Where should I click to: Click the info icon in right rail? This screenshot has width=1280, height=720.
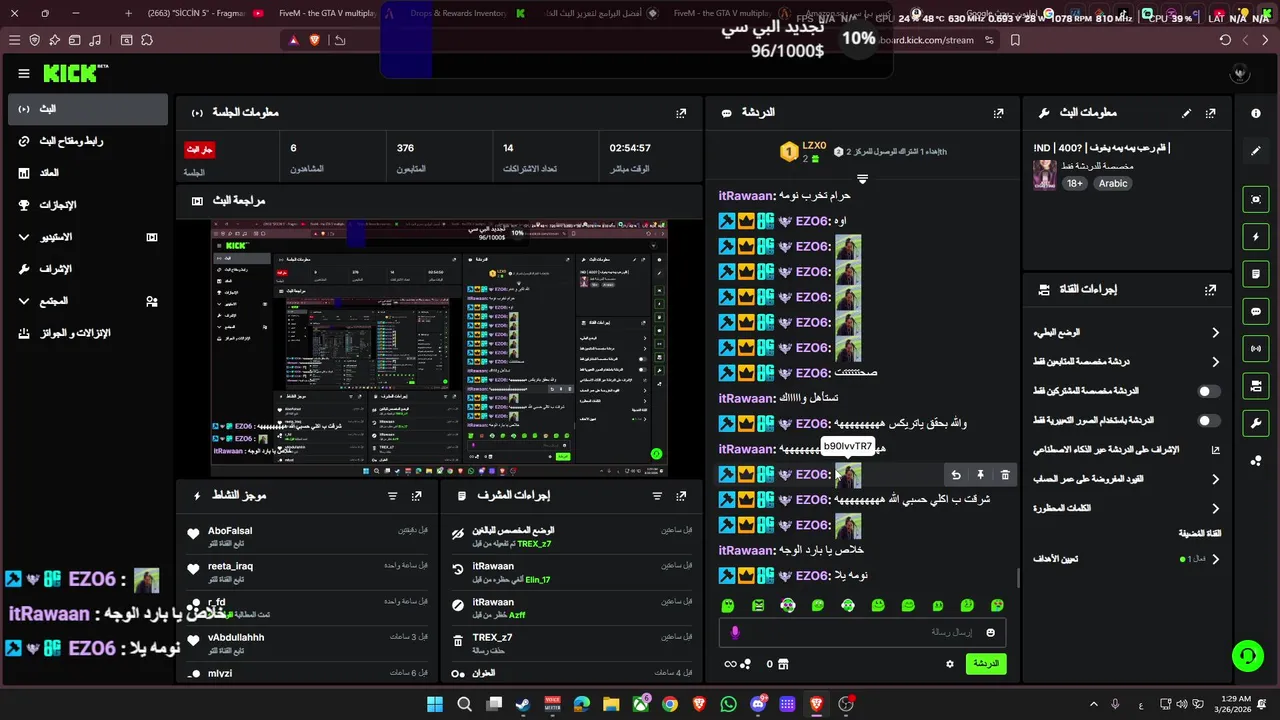tap(1256, 114)
